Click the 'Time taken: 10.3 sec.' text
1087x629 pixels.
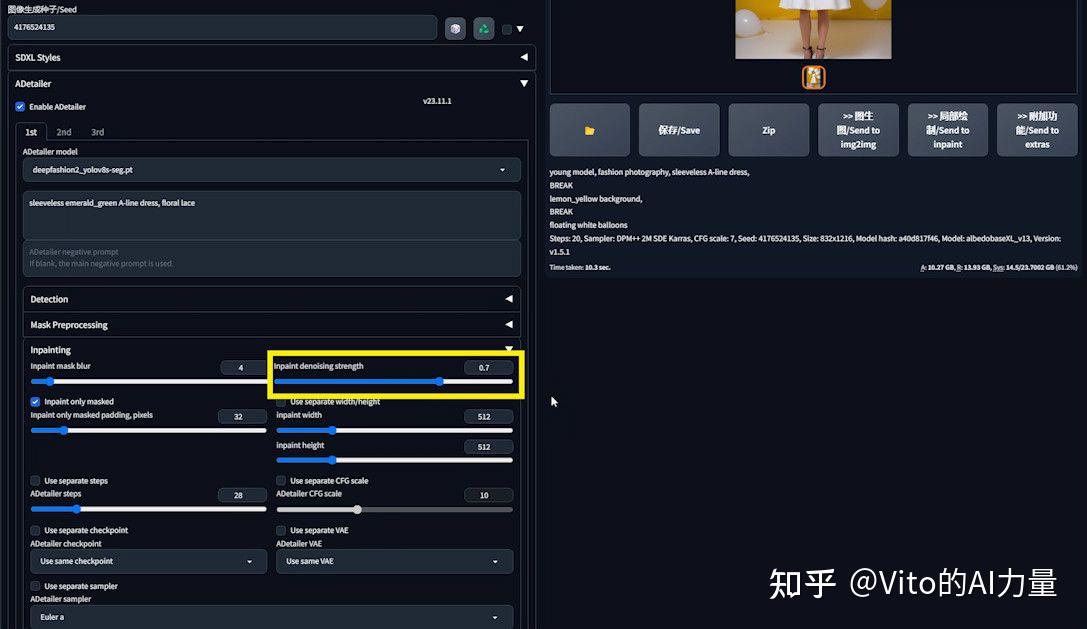[580, 268]
